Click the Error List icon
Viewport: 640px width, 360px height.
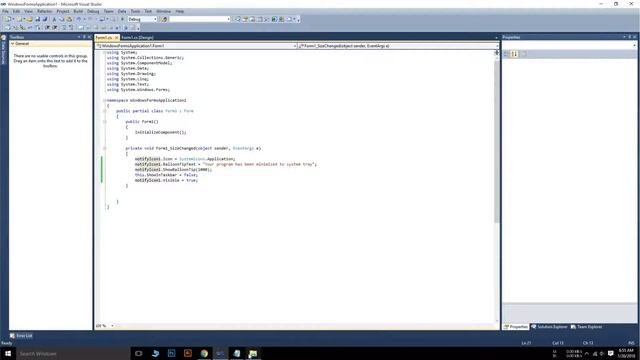coord(12,336)
